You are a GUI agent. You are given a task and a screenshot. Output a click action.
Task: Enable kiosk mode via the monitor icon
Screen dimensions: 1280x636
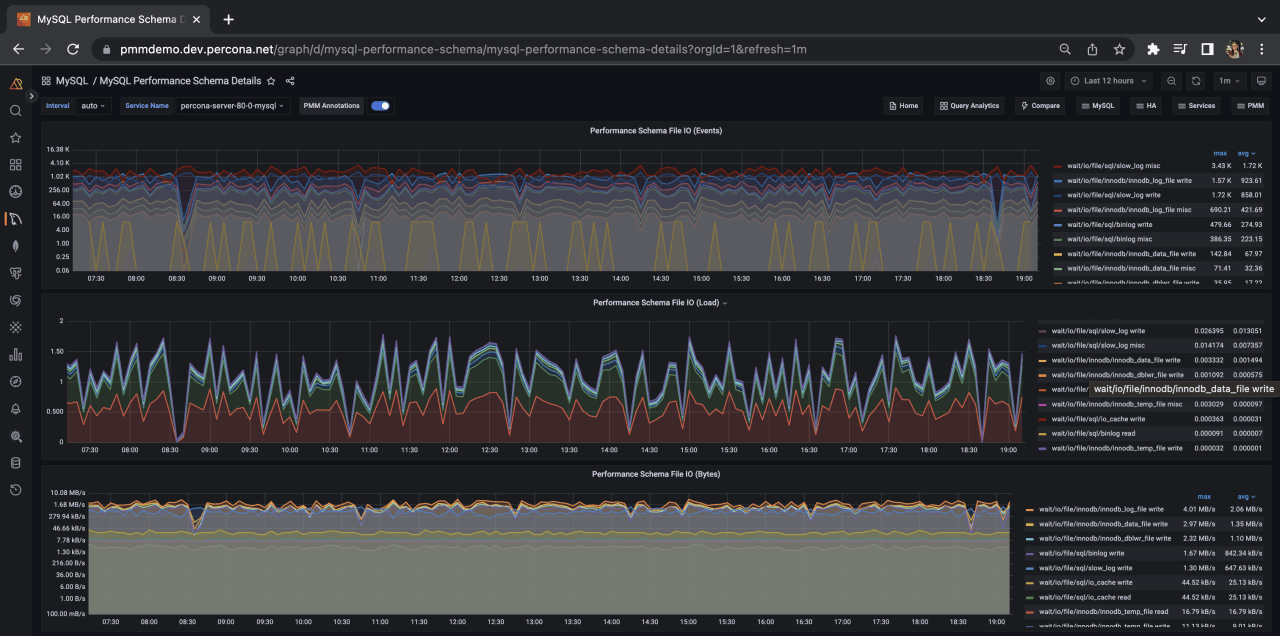tap(1260, 81)
